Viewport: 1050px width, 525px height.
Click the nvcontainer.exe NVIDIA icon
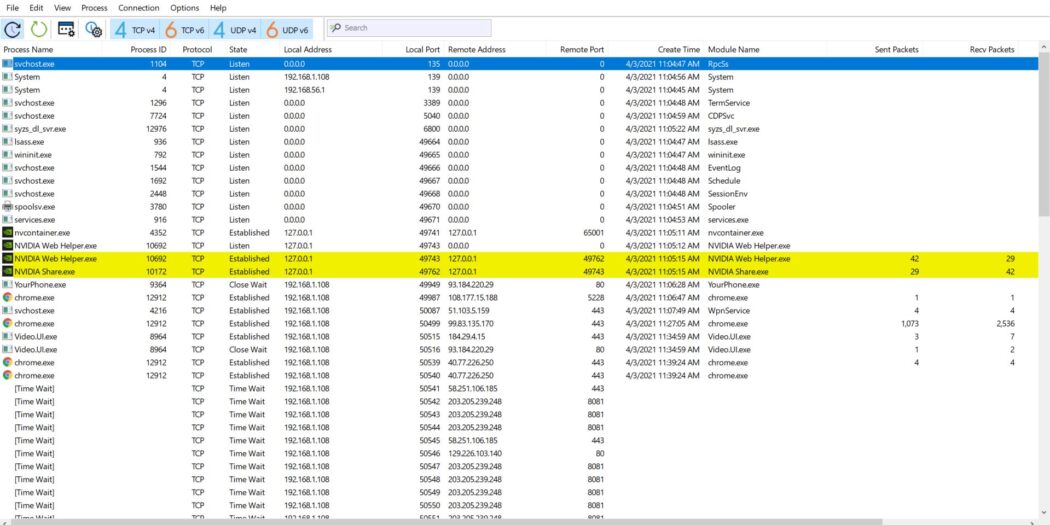7,232
